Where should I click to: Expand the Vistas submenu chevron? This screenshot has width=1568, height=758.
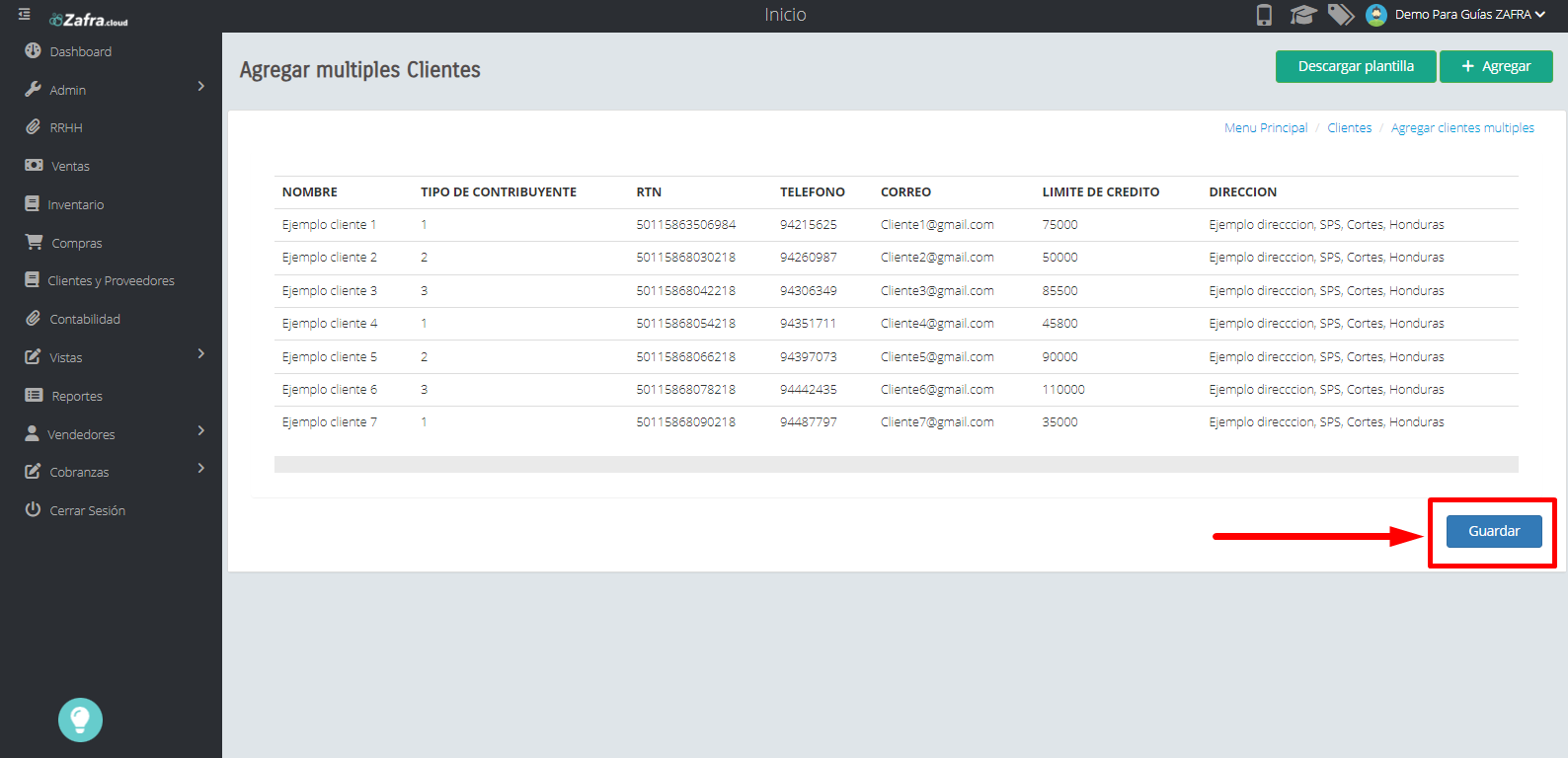pos(201,353)
